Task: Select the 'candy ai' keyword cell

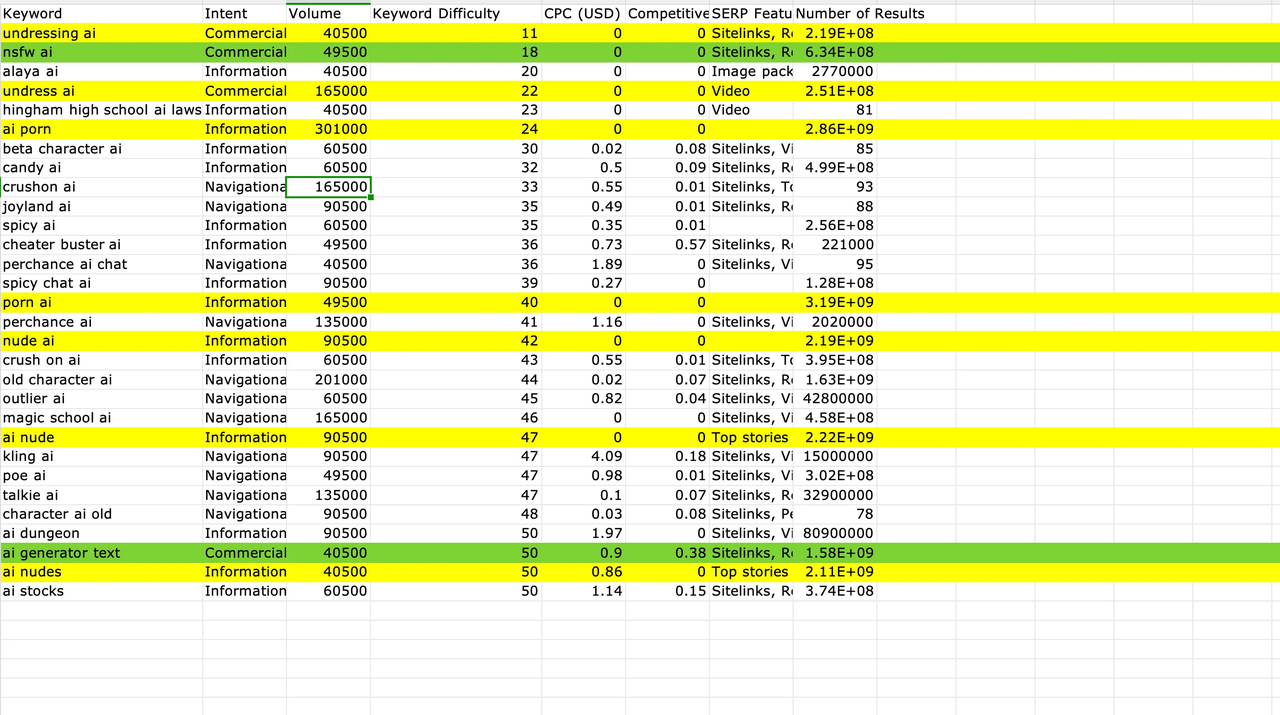Action: (x=101, y=168)
